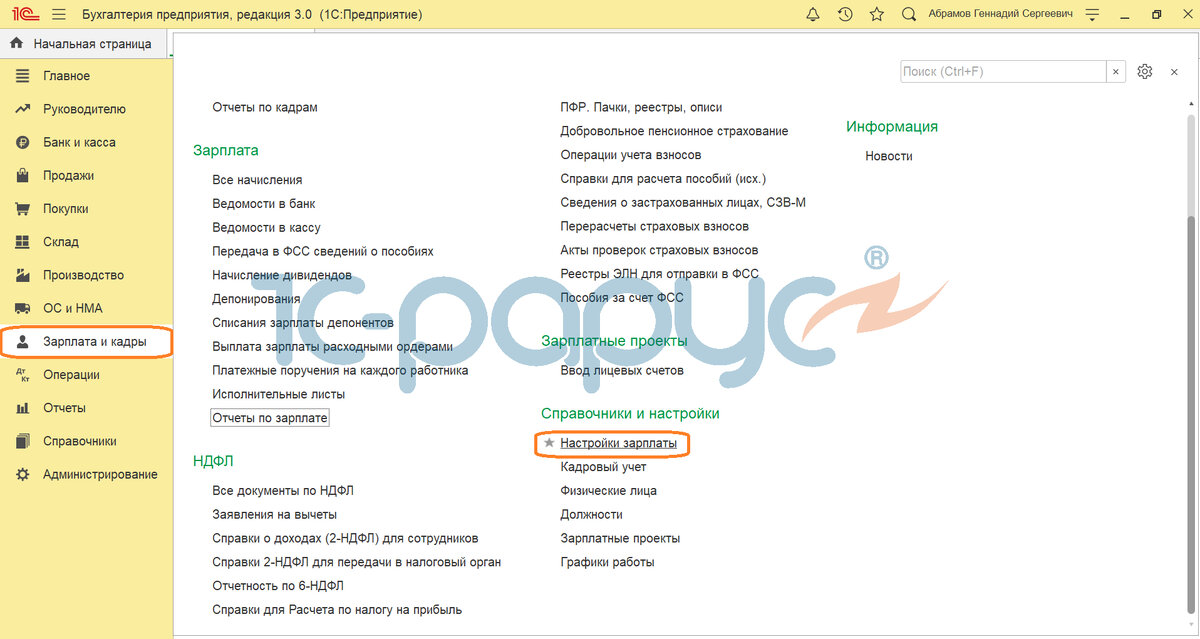Image resolution: width=1200 pixels, height=639 pixels.
Task: Click the Справочники books icon
Action: pos(22,441)
